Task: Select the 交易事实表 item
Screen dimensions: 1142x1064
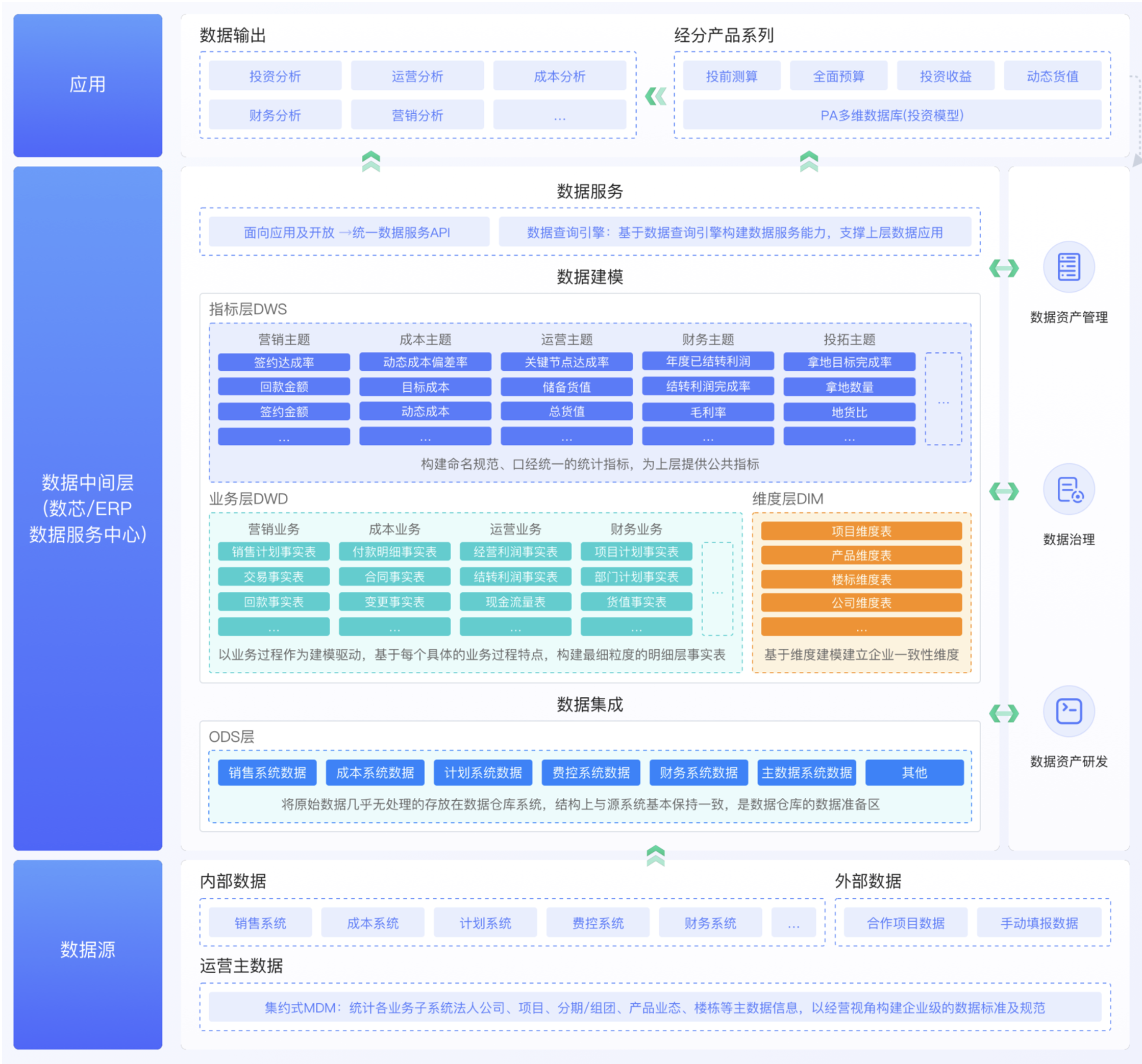Action: point(274,576)
